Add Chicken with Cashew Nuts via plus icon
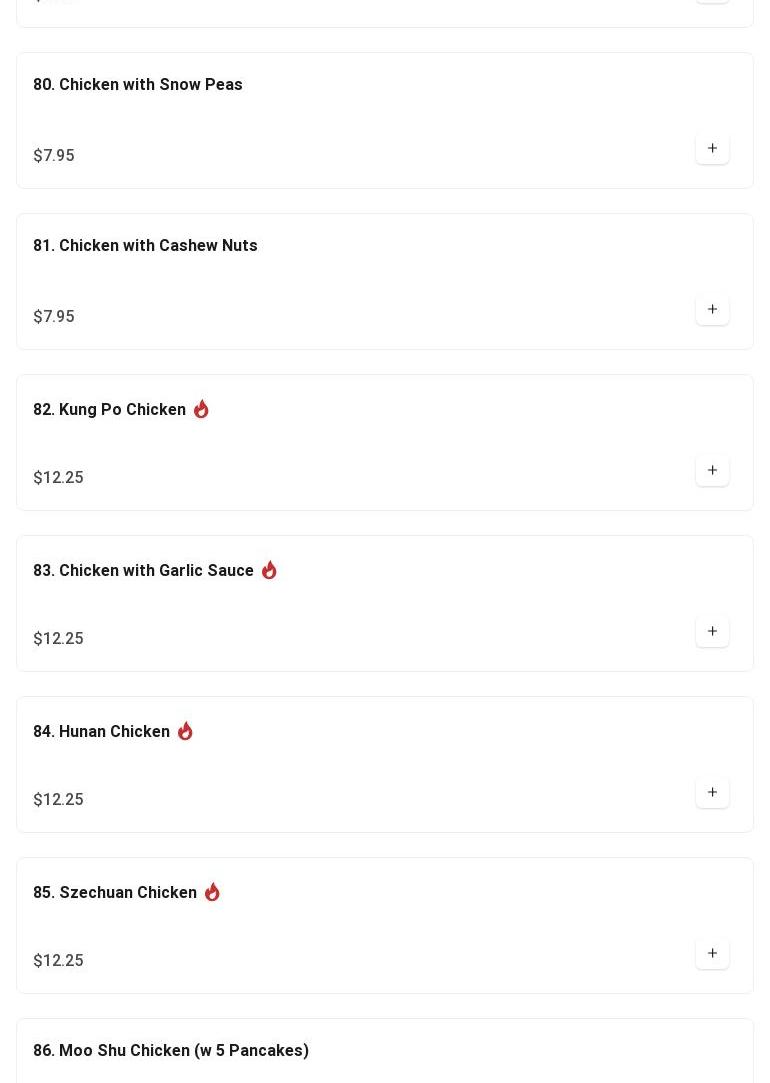The width and height of the screenshot is (770, 1083). (712, 309)
